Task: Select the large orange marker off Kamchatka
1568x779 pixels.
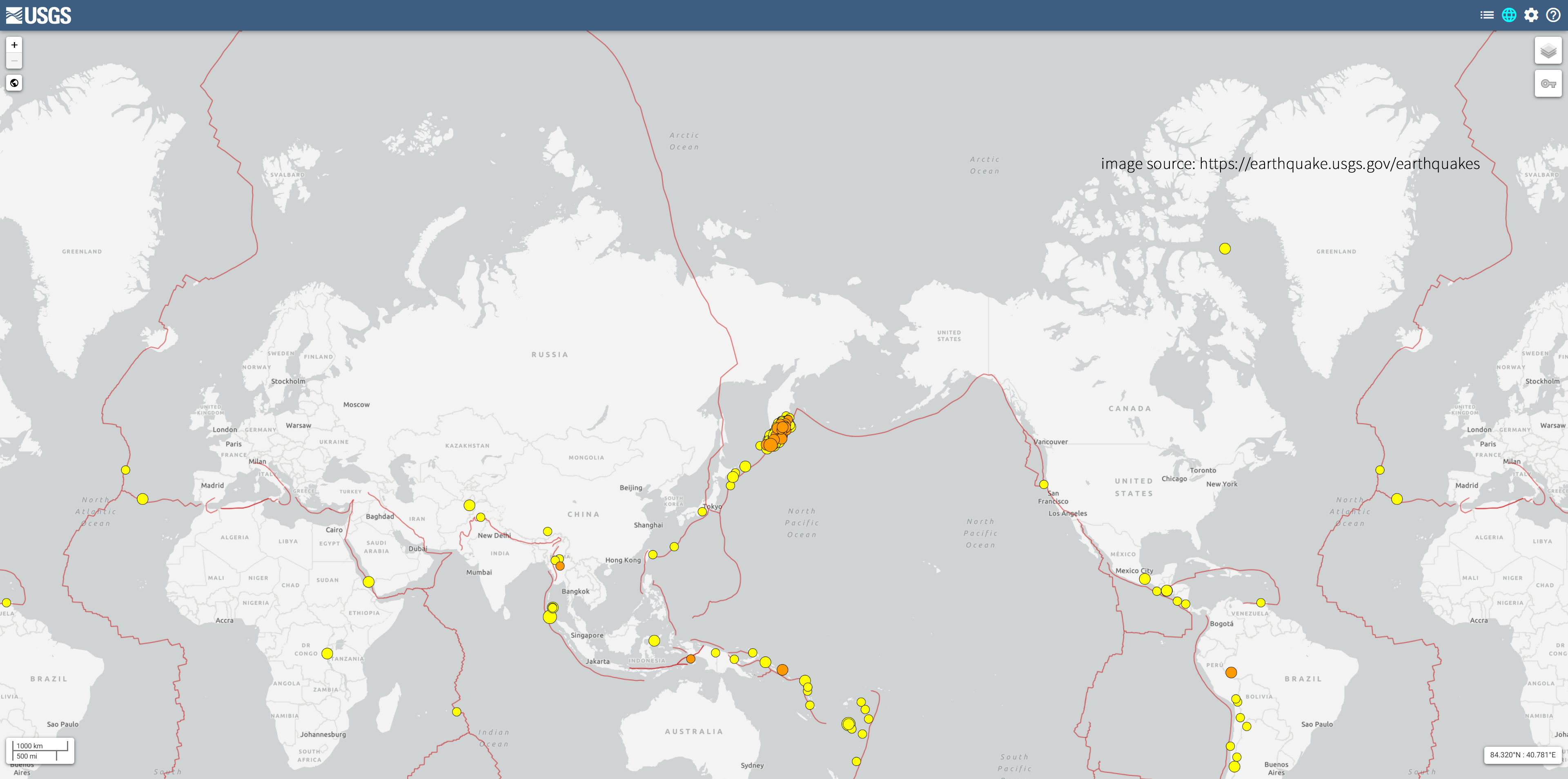Action: 771,444
